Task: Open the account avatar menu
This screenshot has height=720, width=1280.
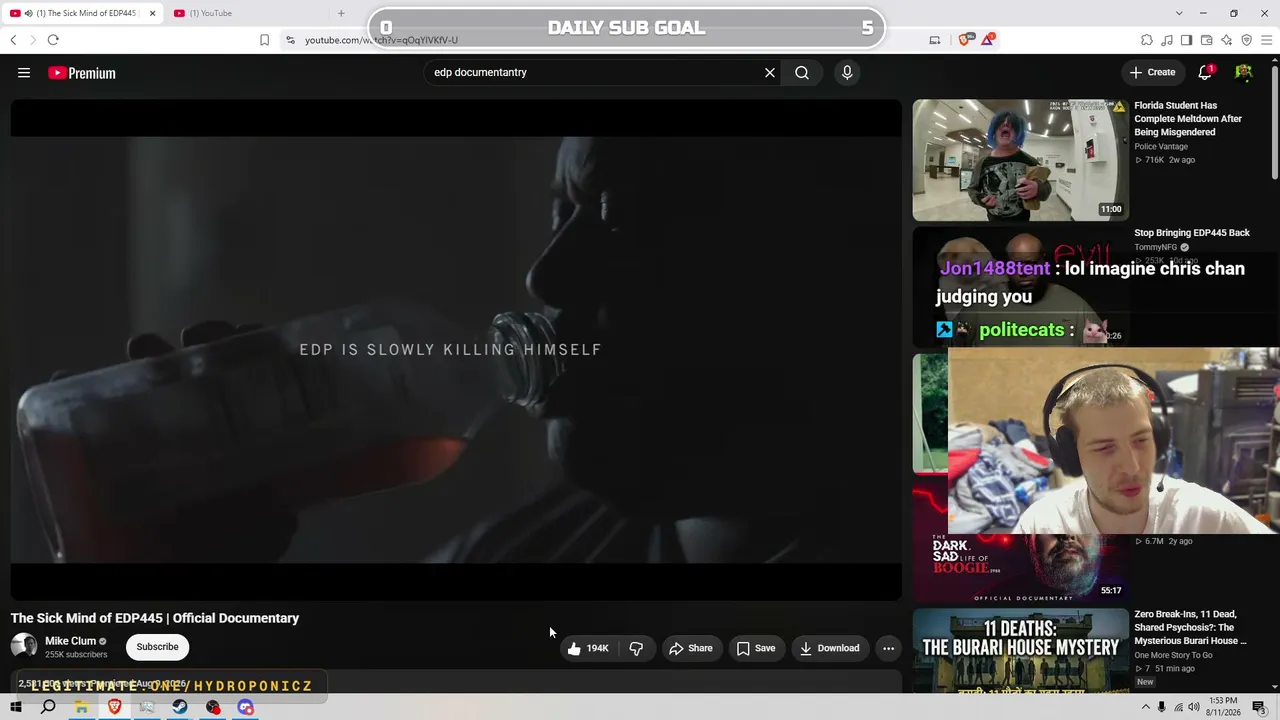Action: coord(1244,72)
